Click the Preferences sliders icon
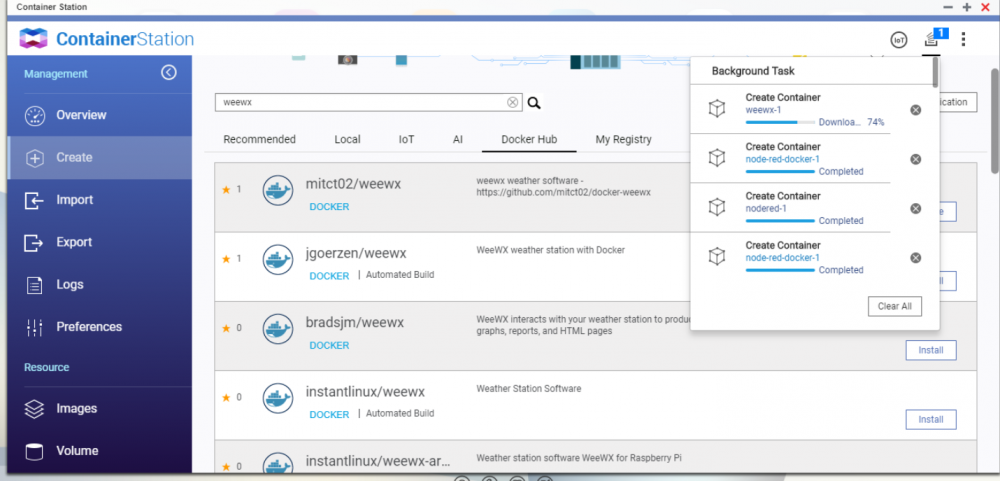 click(x=34, y=327)
